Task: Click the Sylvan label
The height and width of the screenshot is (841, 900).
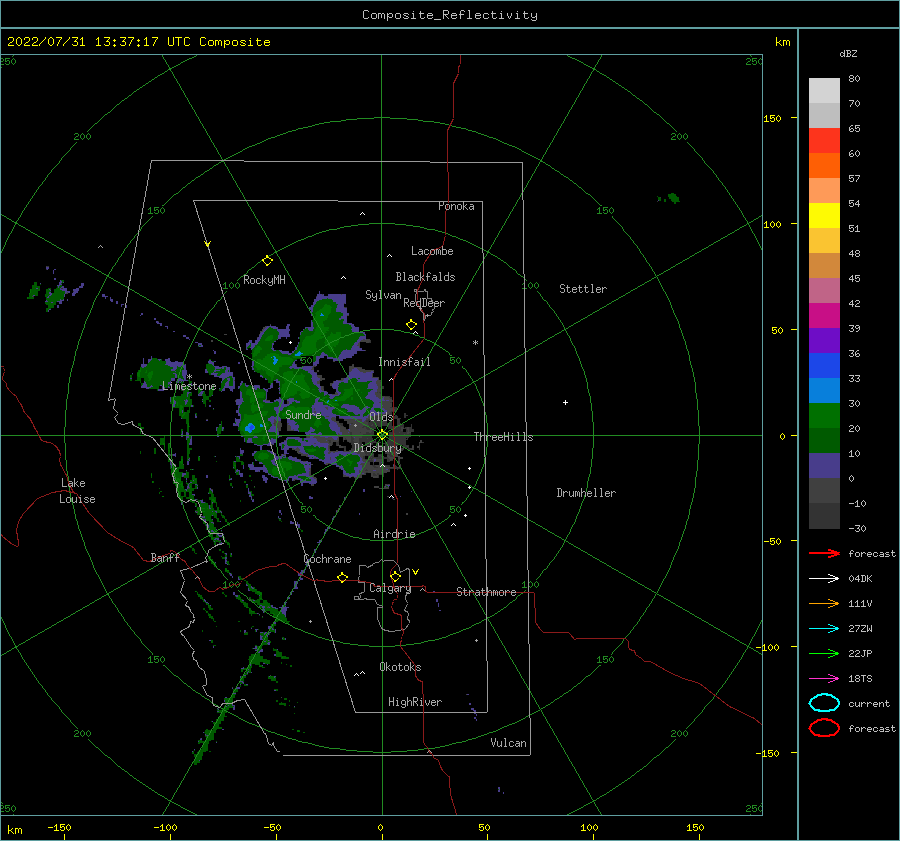Action: (x=383, y=295)
